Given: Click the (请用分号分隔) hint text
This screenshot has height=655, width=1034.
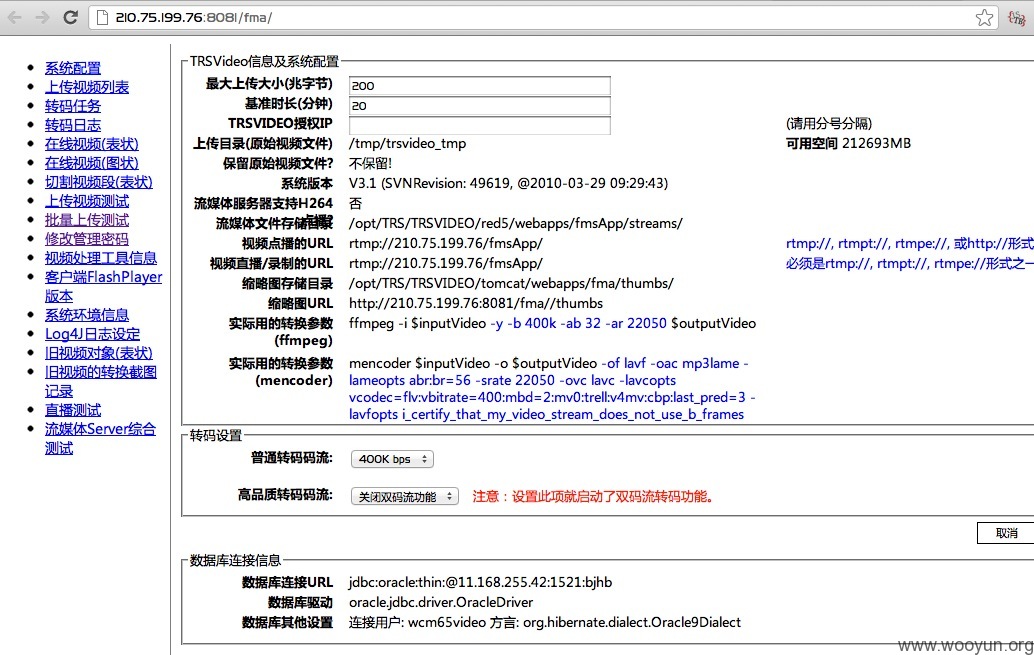Looking at the screenshot, I should point(829,124).
